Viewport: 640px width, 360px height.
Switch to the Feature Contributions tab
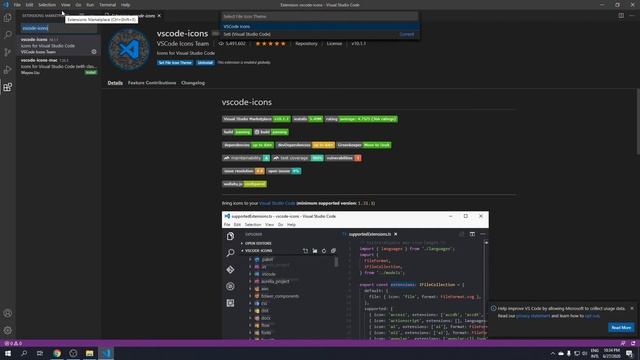tap(152, 83)
